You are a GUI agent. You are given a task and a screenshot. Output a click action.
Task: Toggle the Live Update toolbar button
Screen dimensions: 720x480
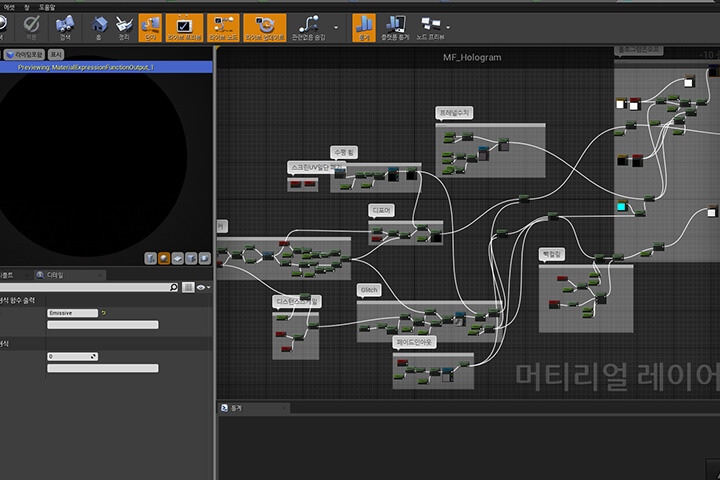coord(264,28)
